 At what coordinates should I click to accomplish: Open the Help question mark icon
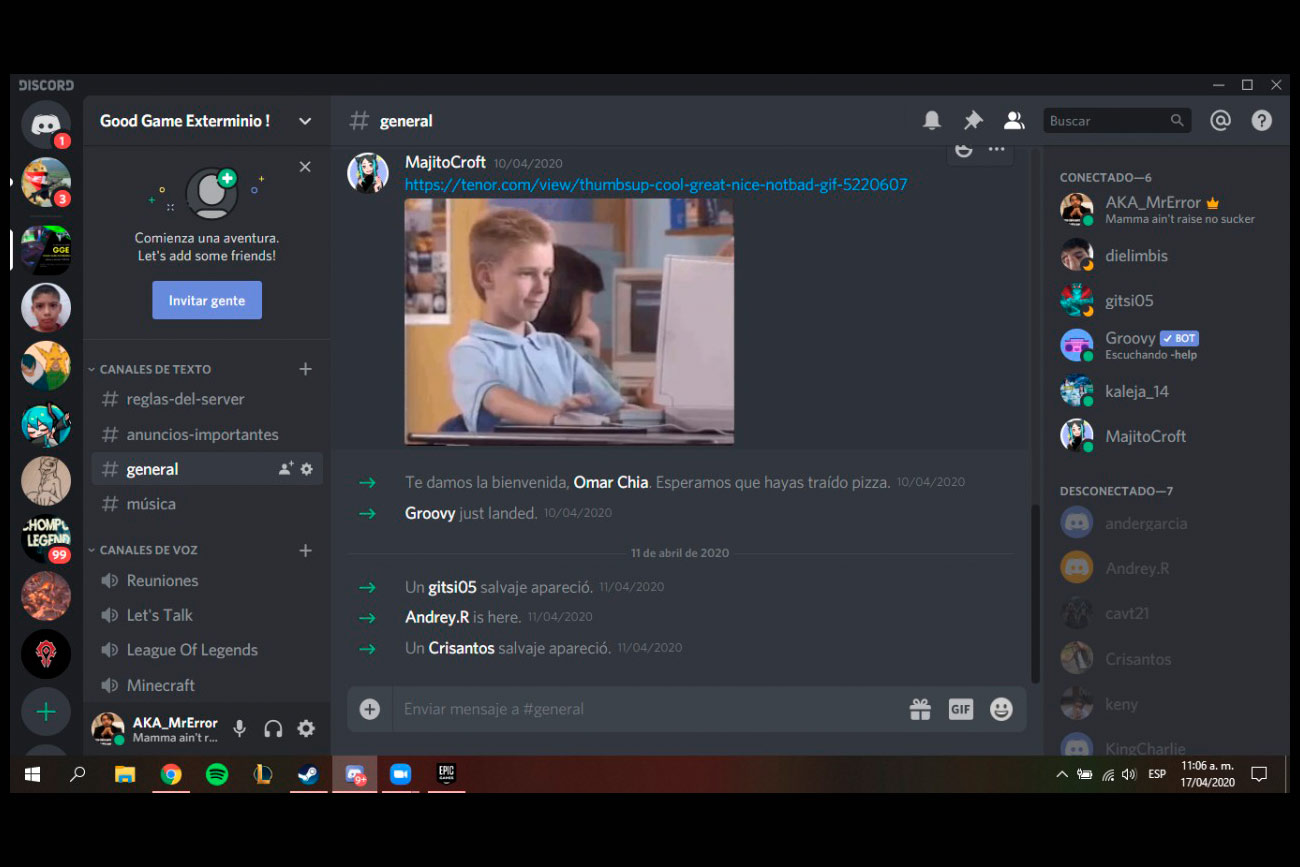pos(1262,121)
